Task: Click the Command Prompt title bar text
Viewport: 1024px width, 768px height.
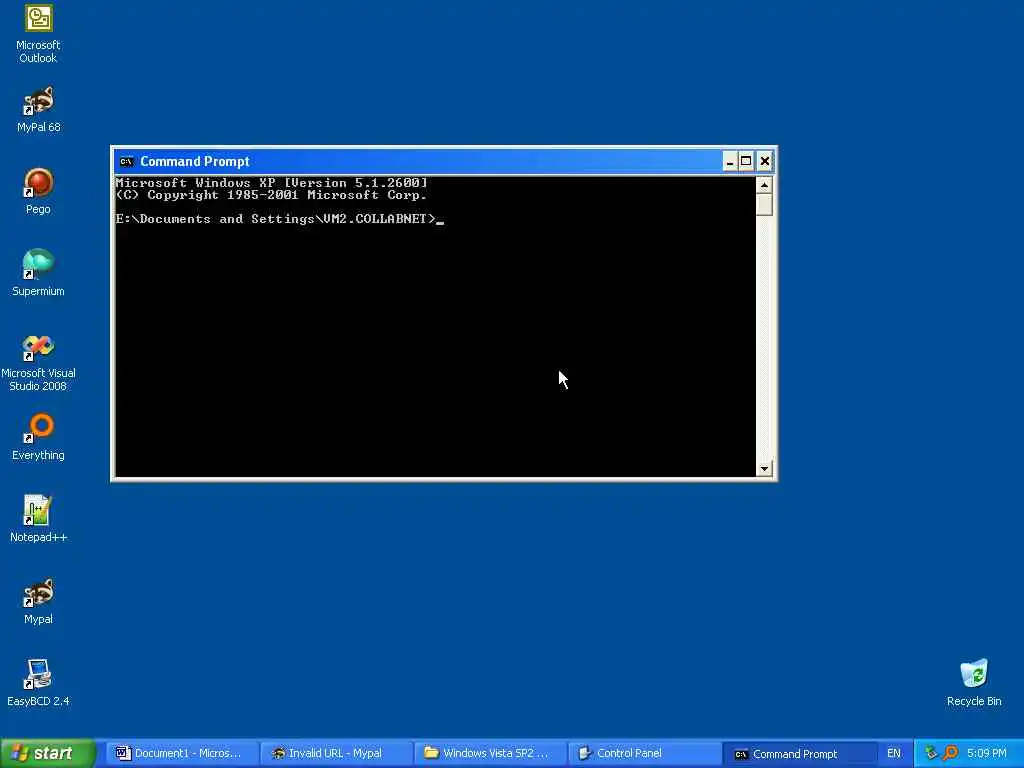Action: pyautogui.click(x=195, y=161)
